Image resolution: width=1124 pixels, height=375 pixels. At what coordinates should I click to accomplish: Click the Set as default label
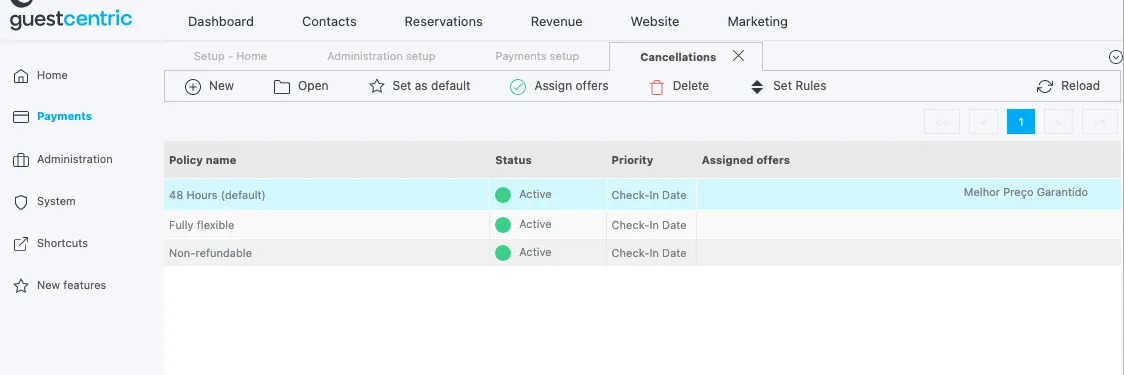[432, 86]
